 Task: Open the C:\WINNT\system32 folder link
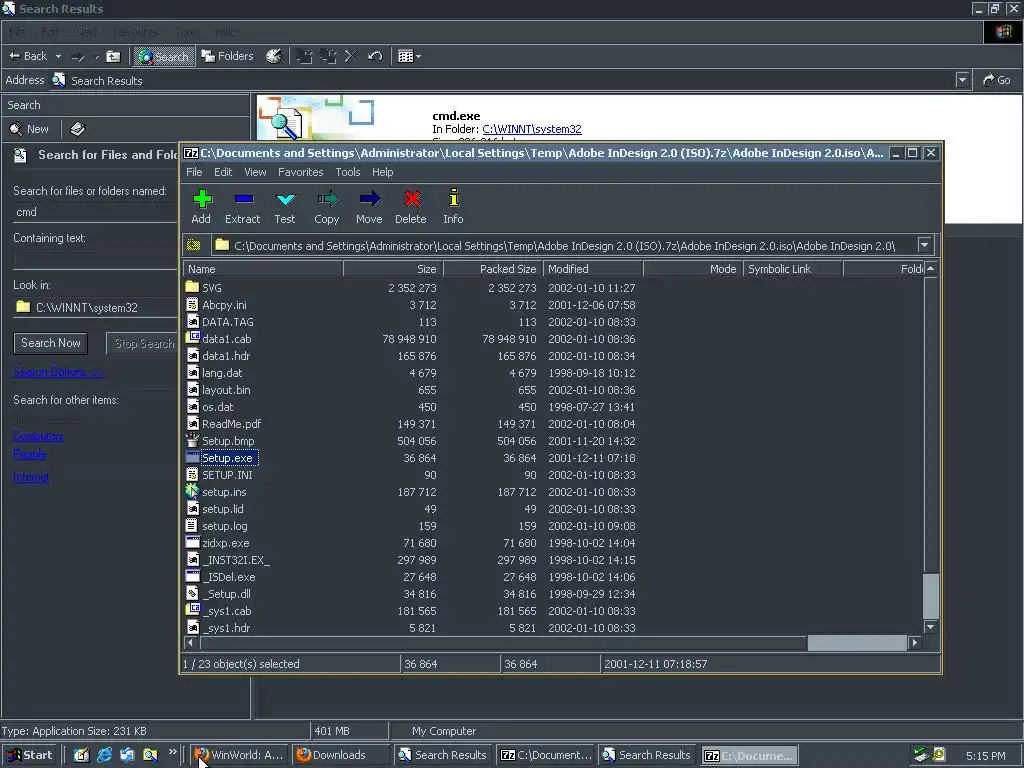(532, 129)
